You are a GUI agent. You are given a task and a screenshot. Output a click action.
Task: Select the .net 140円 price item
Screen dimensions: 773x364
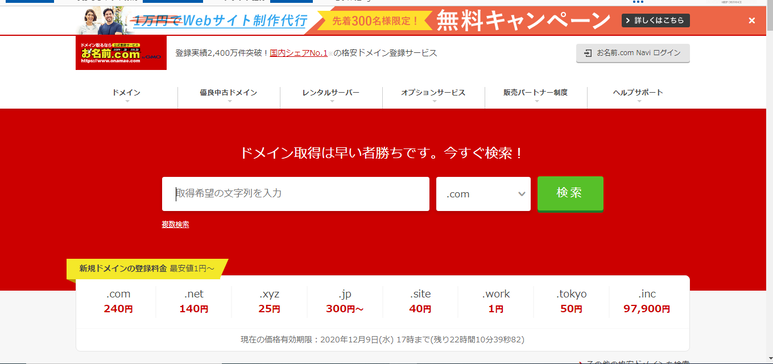coord(194,302)
